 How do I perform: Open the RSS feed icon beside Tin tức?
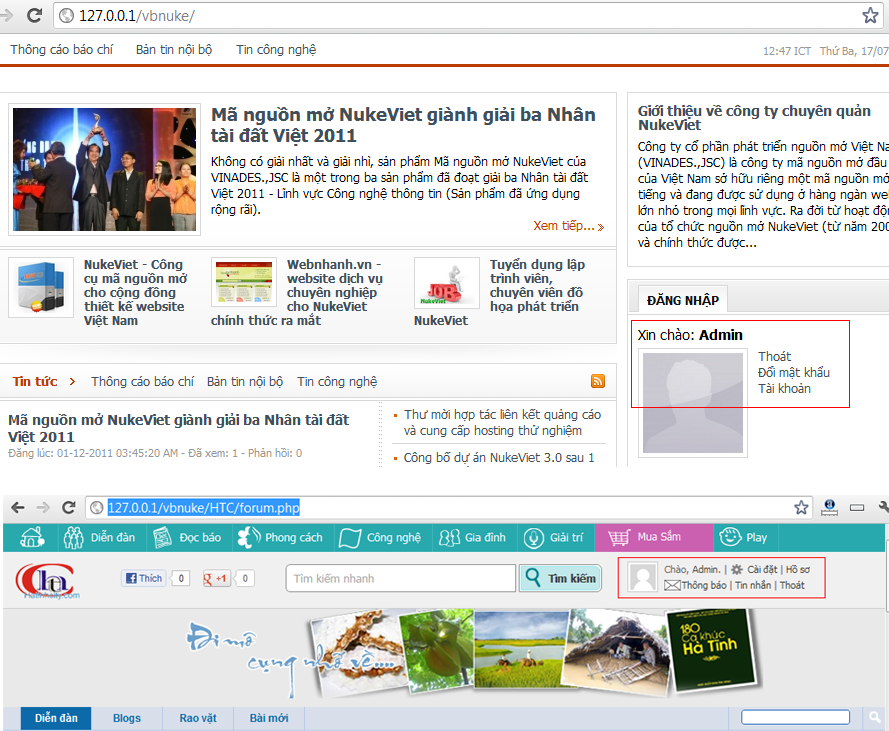(x=598, y=381)
